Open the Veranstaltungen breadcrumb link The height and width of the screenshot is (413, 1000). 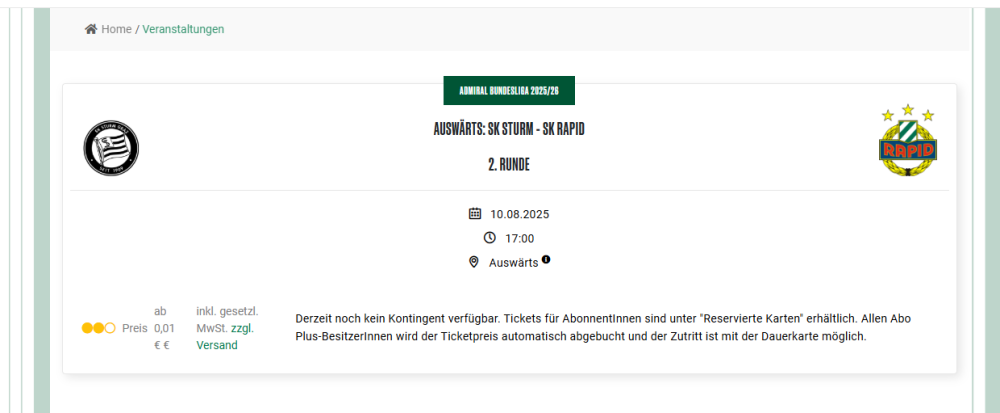(183, 29)
